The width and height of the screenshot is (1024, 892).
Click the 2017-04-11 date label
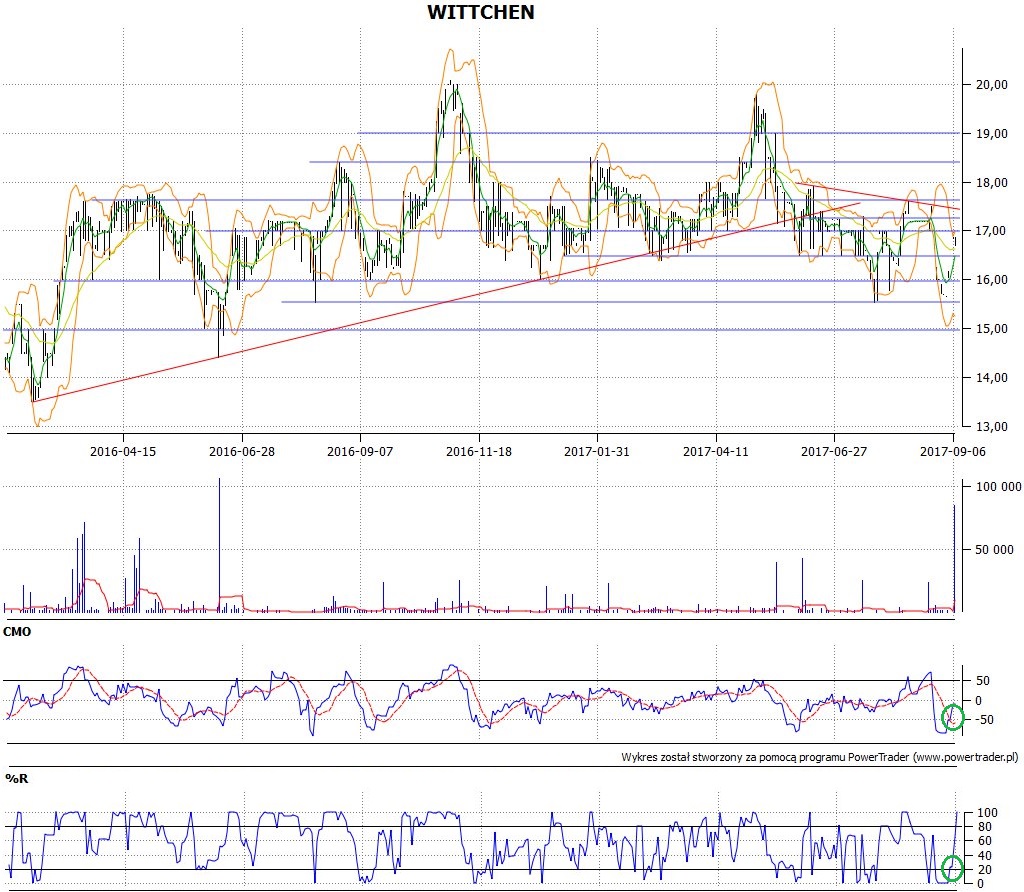click(716, 451)
